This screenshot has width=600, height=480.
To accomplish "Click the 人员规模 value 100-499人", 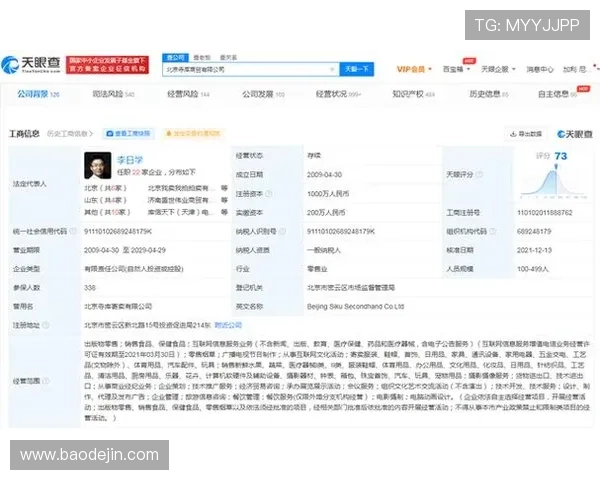I will click(533, 269).
